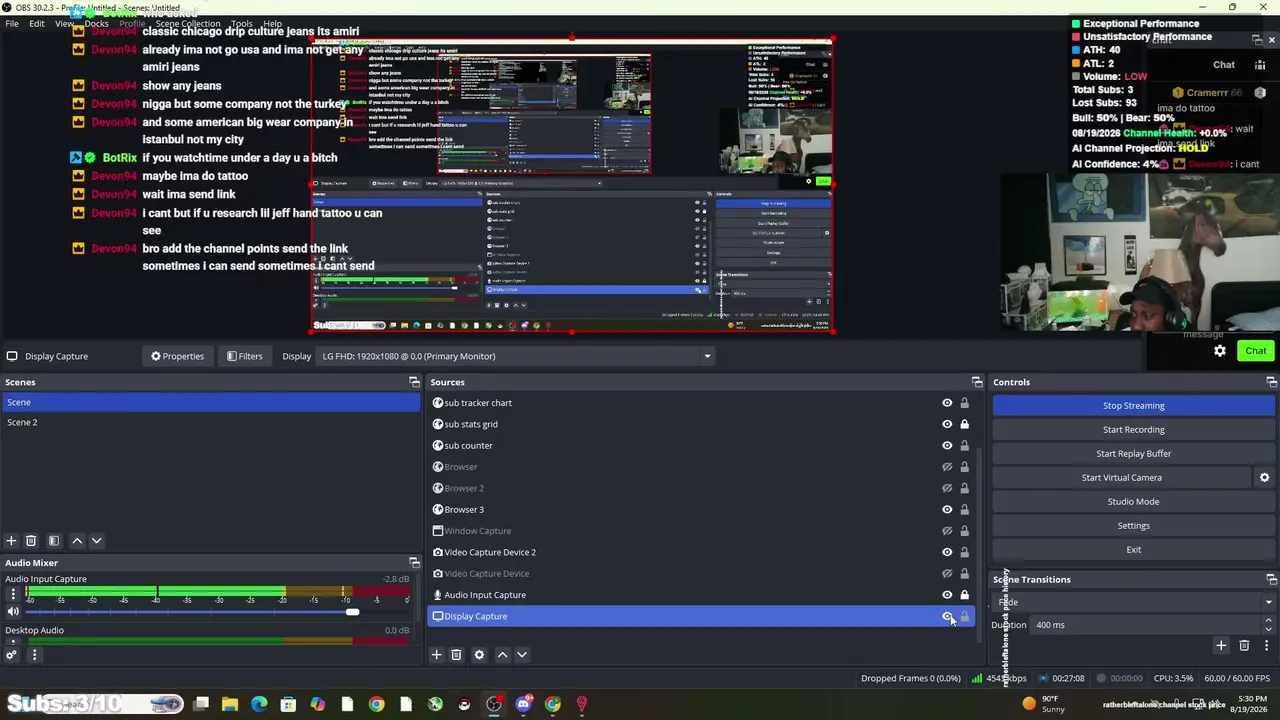Screen dimensions: 1280x720
Task: Lock the Display Capture source
Action: (964, 616)
